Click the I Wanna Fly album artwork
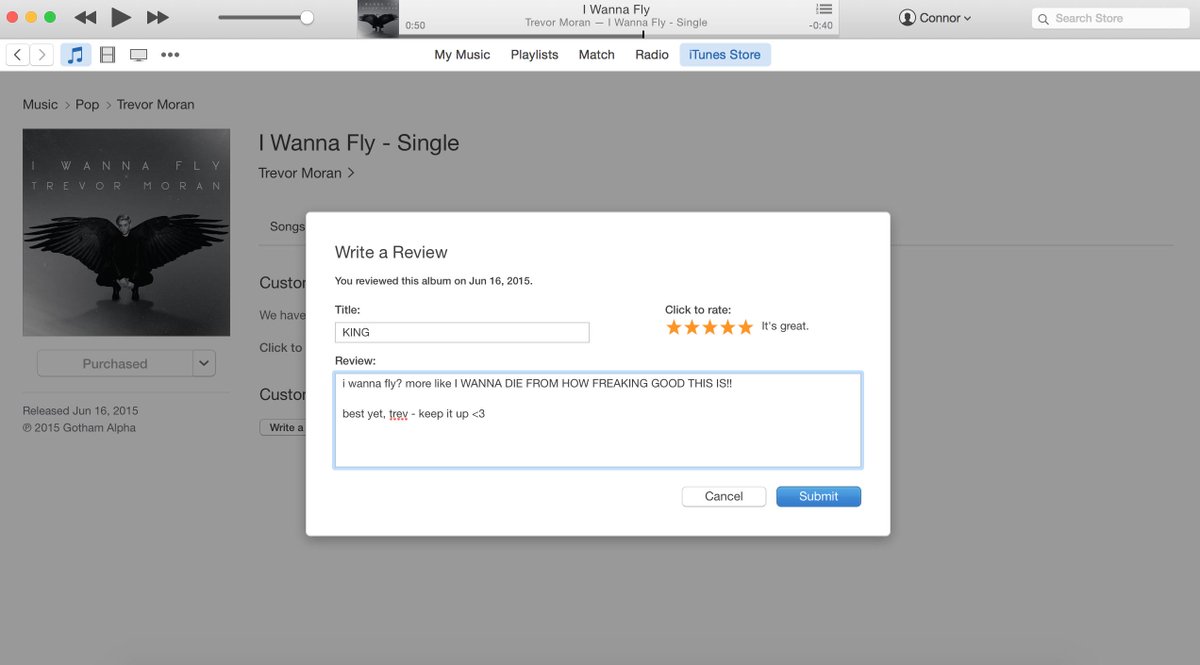 pos(126,232)
